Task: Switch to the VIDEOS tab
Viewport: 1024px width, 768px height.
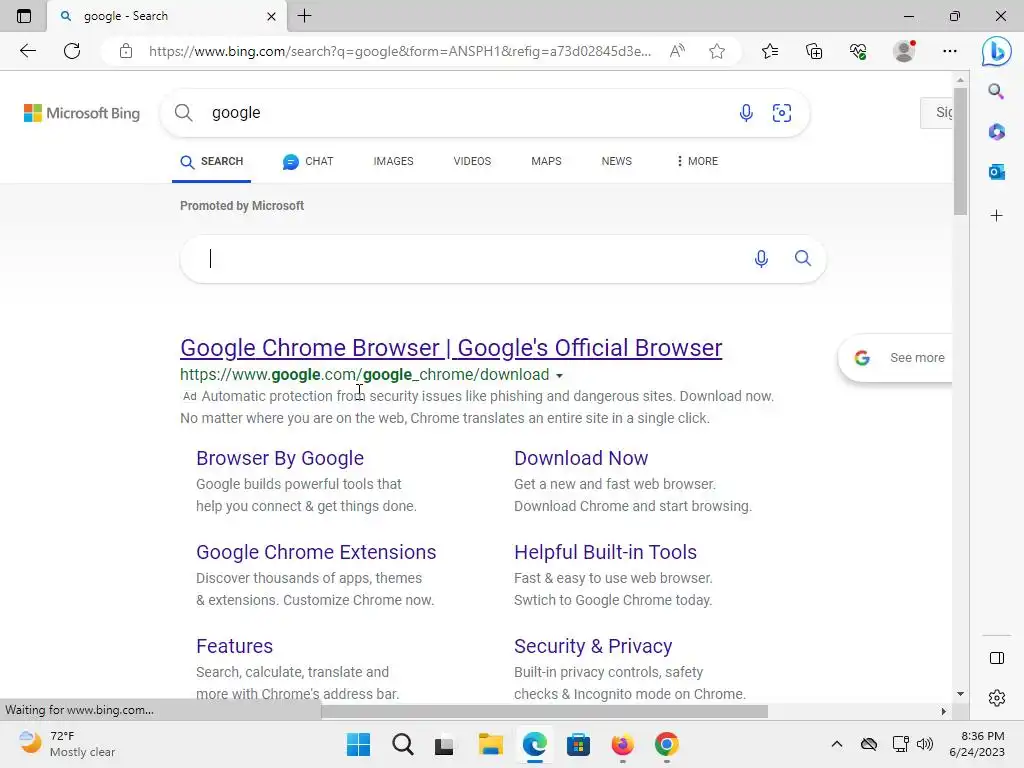Action: [472, 161]
